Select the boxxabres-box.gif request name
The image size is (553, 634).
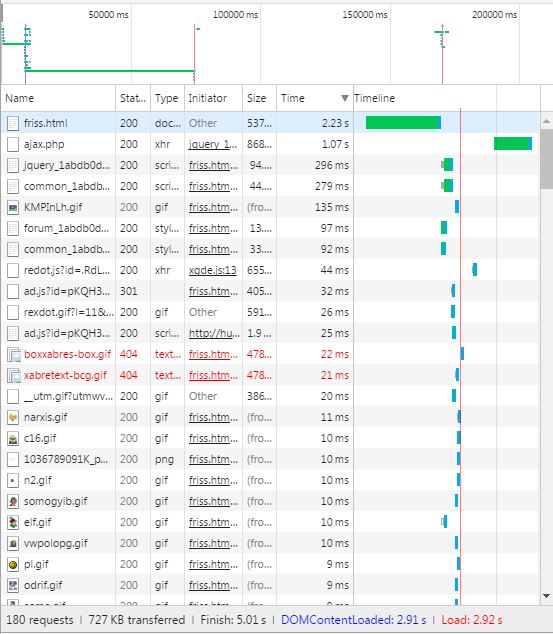(67, 354)
